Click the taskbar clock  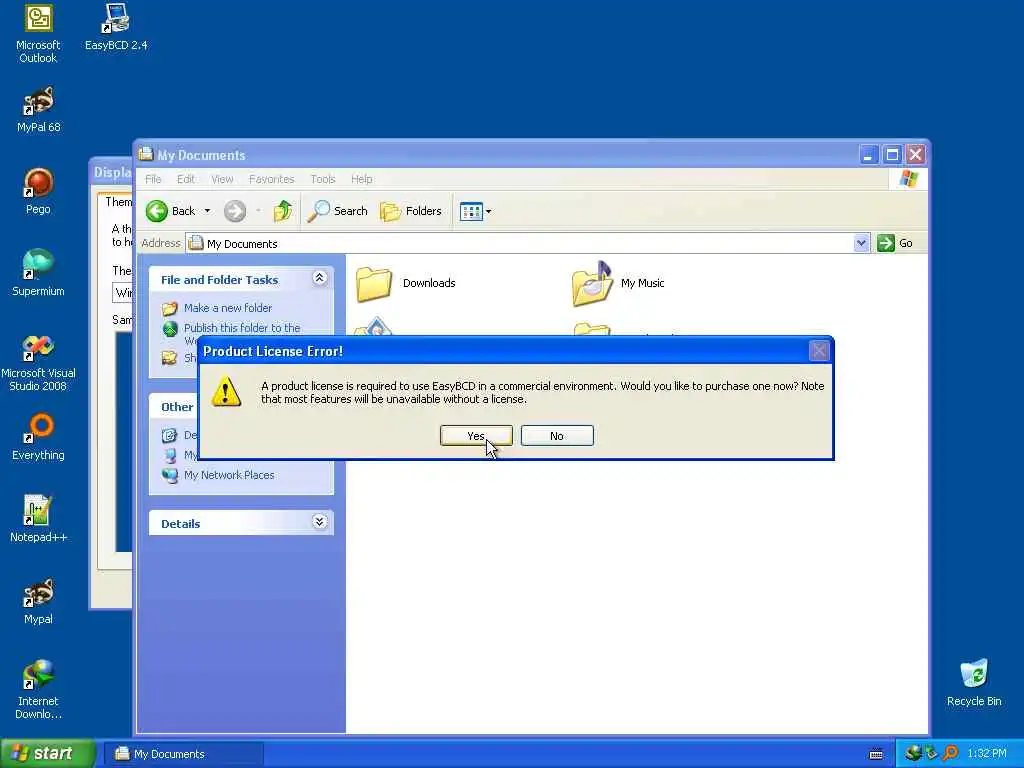click(x=987, y=754)
